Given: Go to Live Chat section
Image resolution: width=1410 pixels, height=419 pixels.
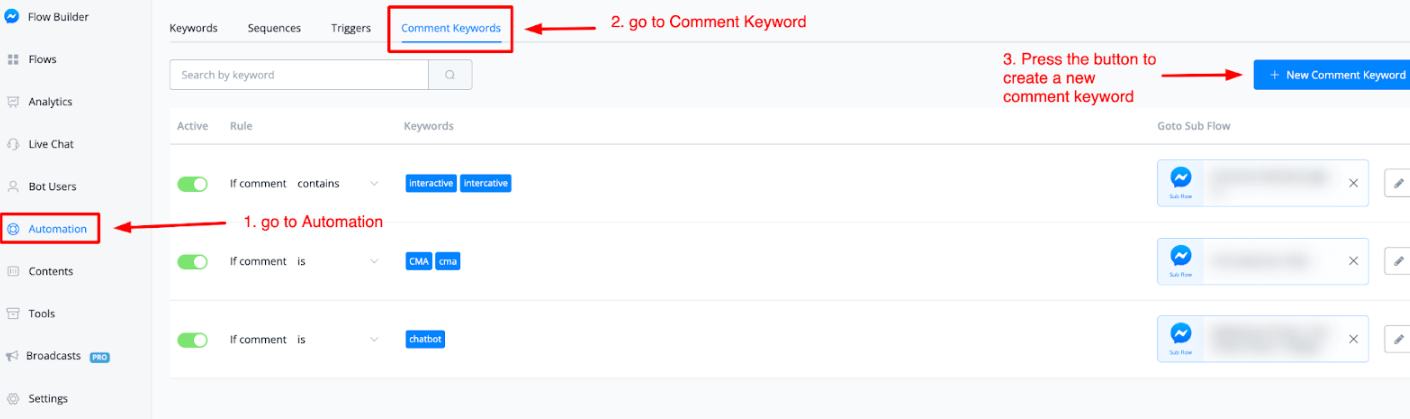Looking at the screenshot, I should click(x=51, y=144).
